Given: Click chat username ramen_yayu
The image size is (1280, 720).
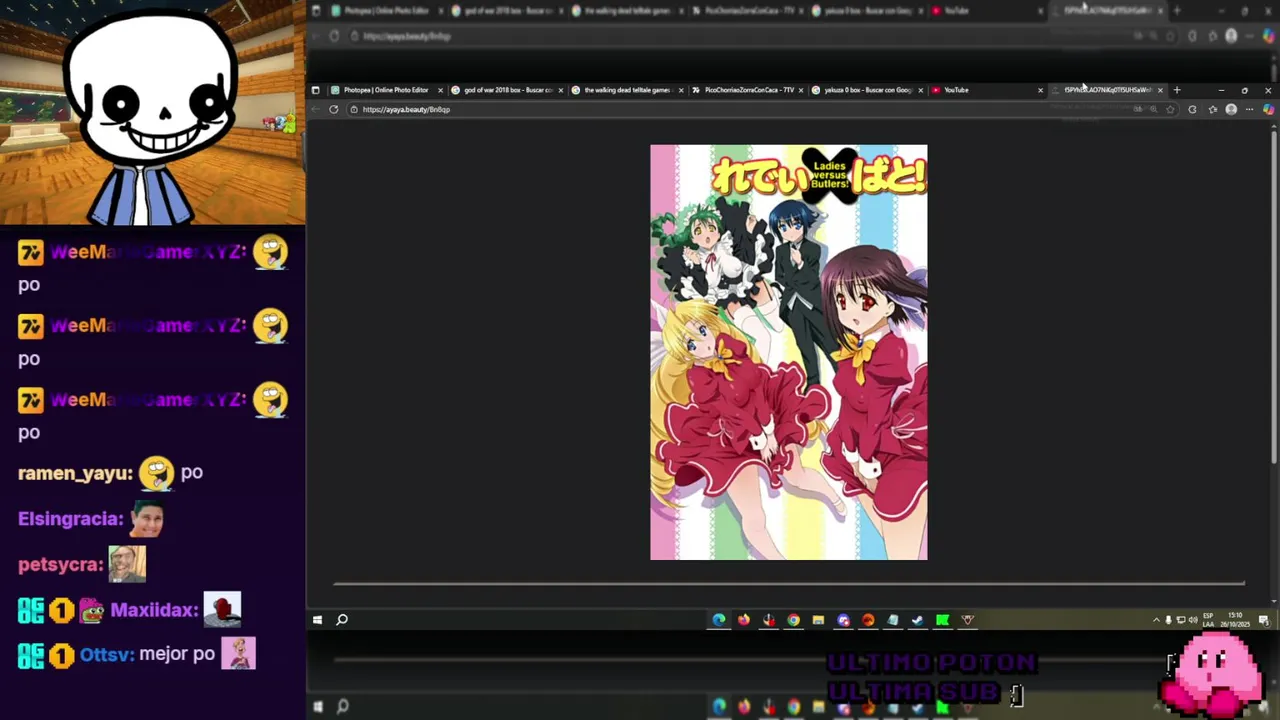Looking at the screenshot, I should tap(75, 473).
